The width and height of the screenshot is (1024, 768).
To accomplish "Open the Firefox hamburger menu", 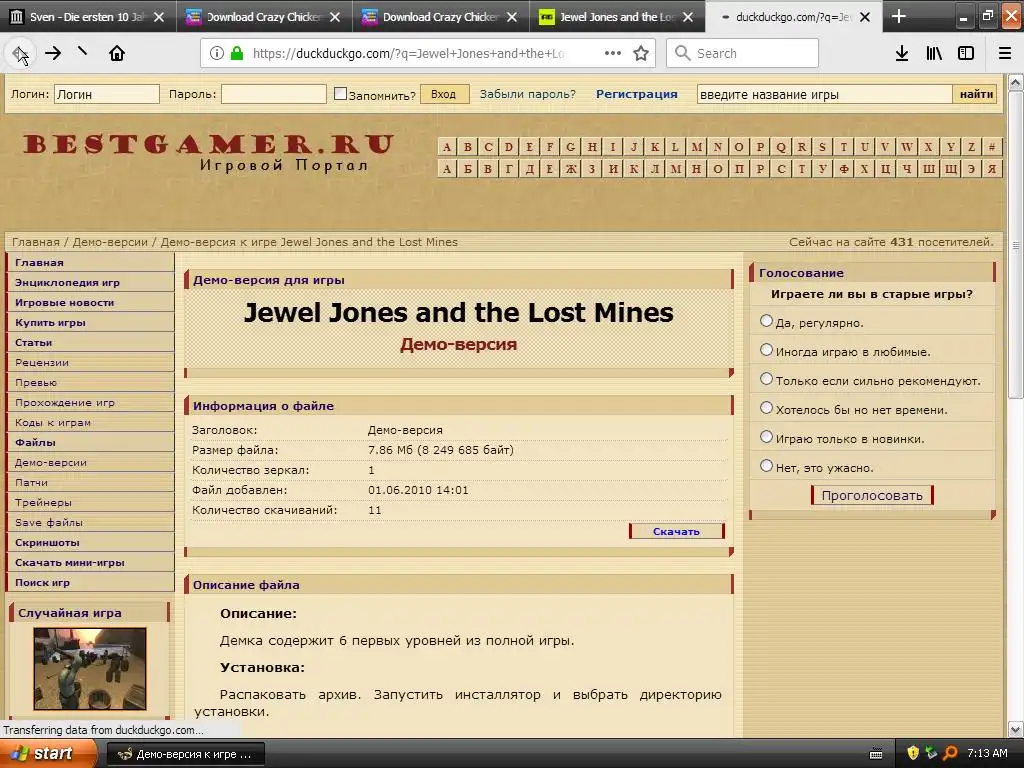I will pyautogui.click(x=1005, y=54).
